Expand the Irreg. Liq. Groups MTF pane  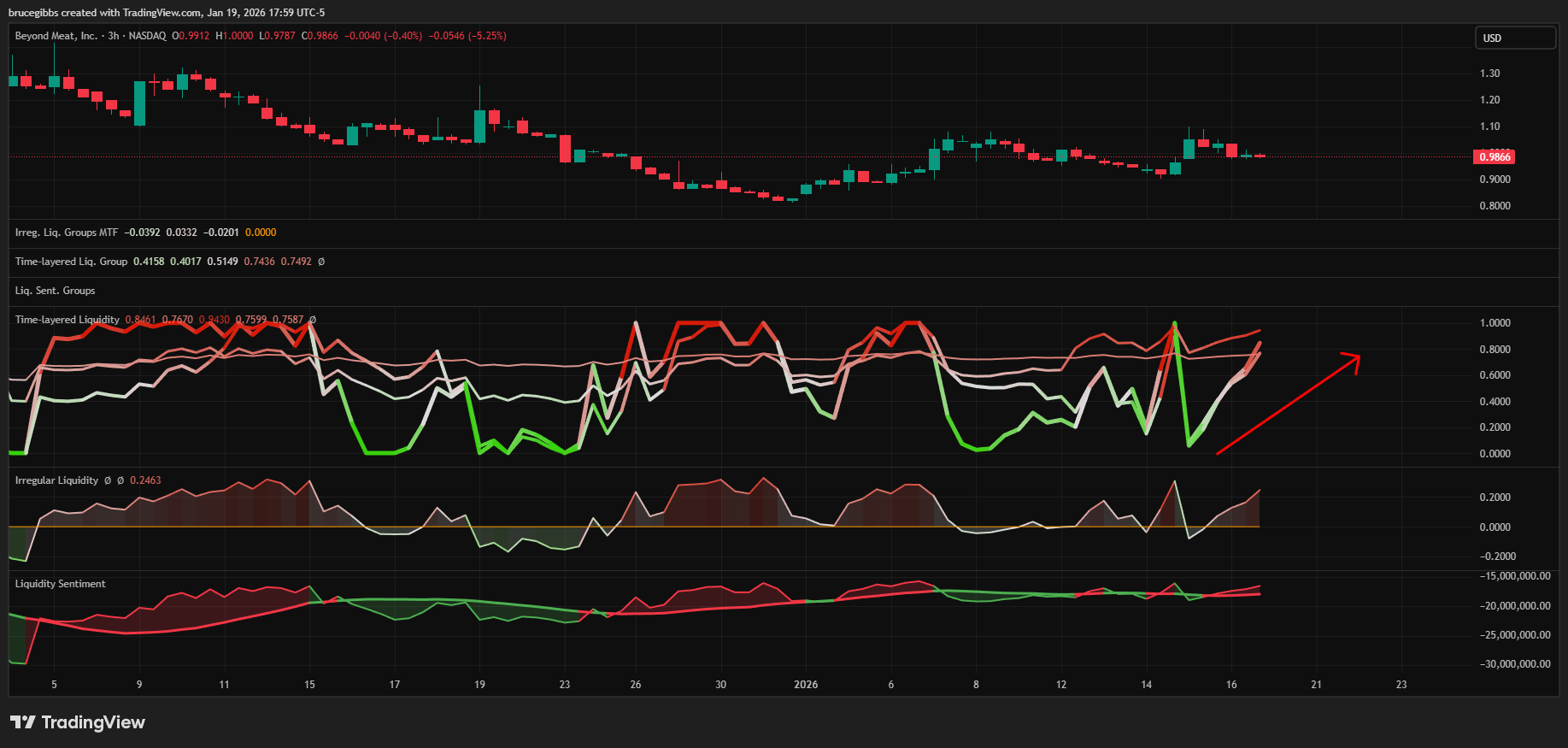tap(67, 233)
